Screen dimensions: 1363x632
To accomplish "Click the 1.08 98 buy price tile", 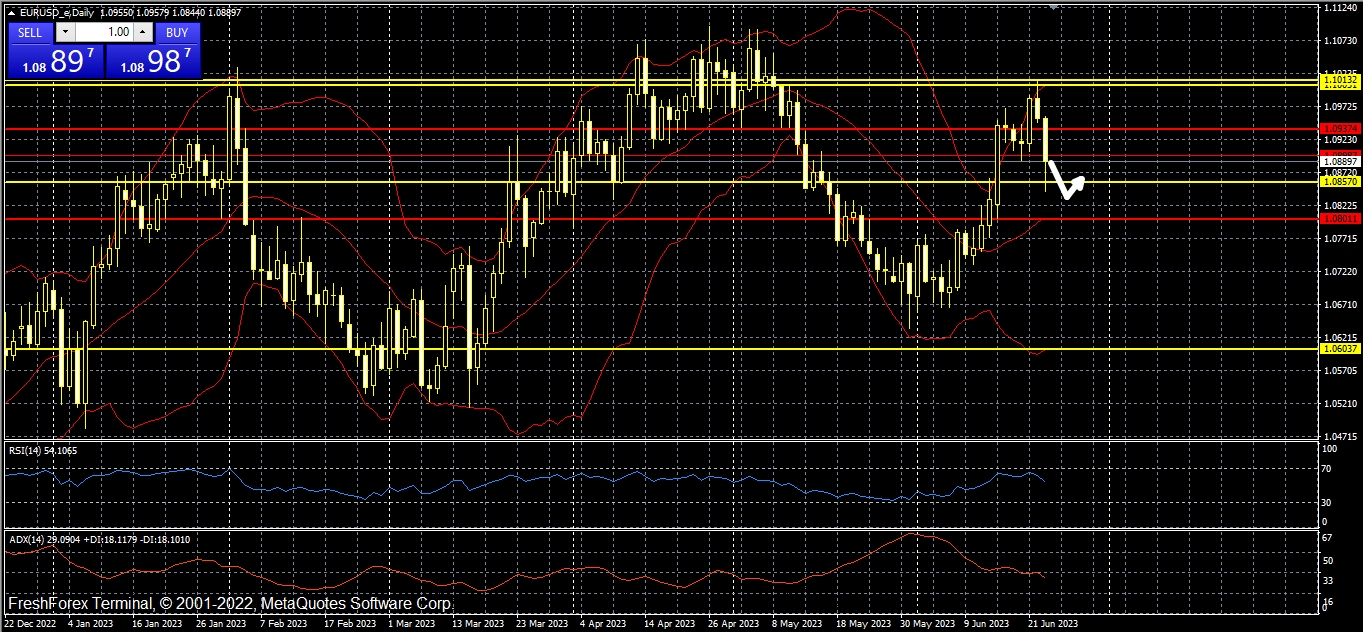I will [153, 61].
